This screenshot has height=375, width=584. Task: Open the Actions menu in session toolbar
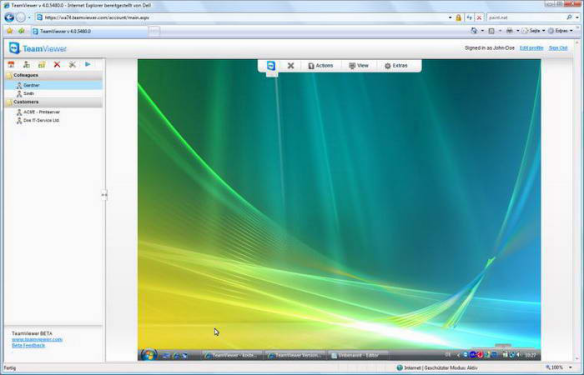coord(320,66)
